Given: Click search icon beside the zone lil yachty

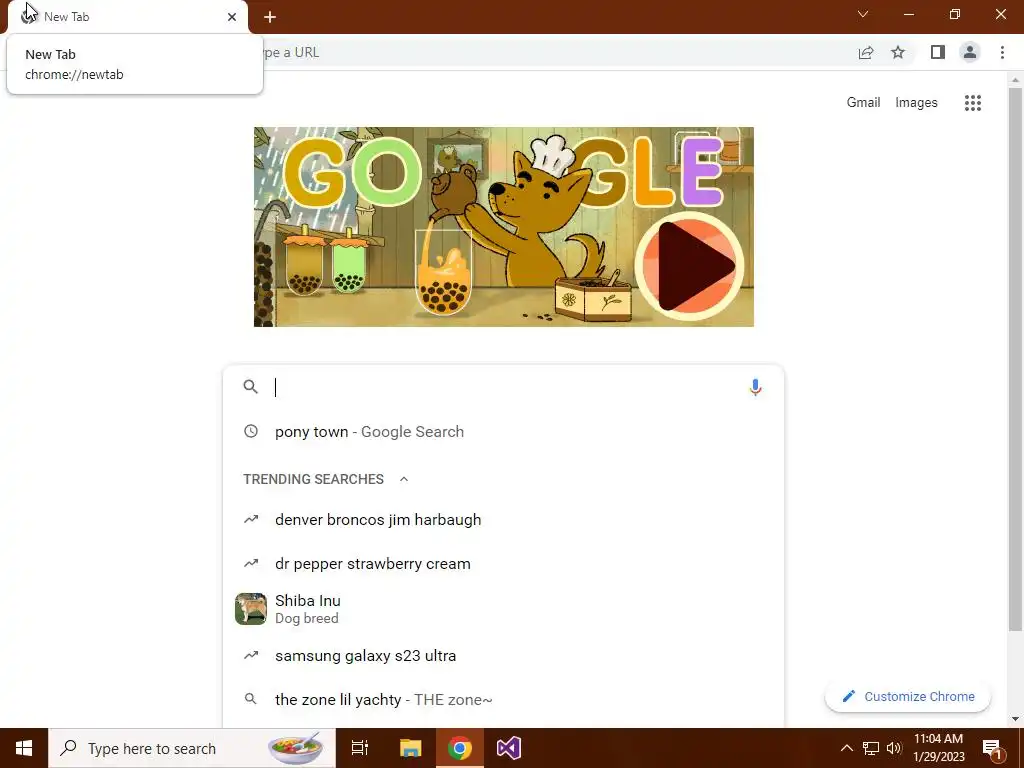Looking at the screenshot, I should point(250,699).
